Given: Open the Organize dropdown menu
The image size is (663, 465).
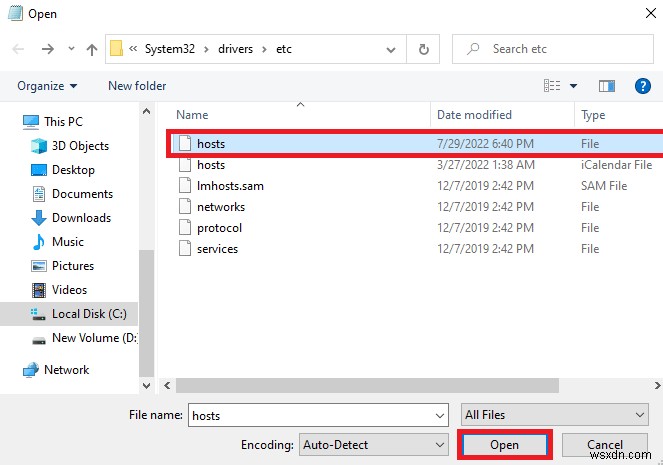Looking at the screenshot, I should 46,86.
